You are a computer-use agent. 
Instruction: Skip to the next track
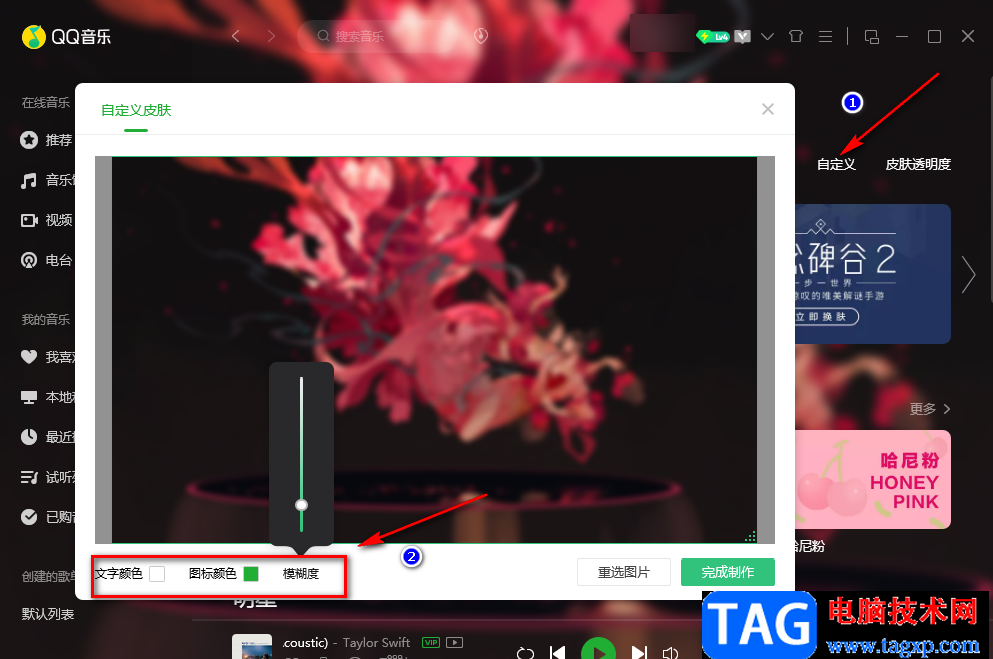[639, 652]
